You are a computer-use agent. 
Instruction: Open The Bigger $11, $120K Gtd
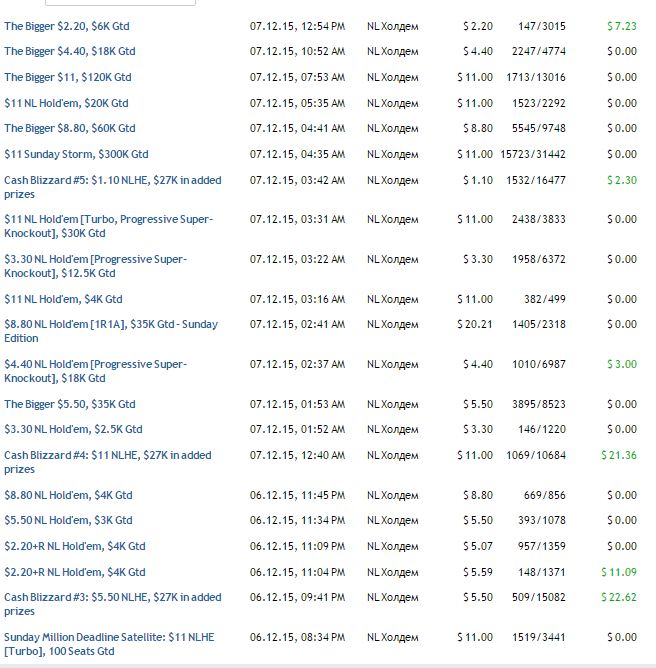[67, 77]
